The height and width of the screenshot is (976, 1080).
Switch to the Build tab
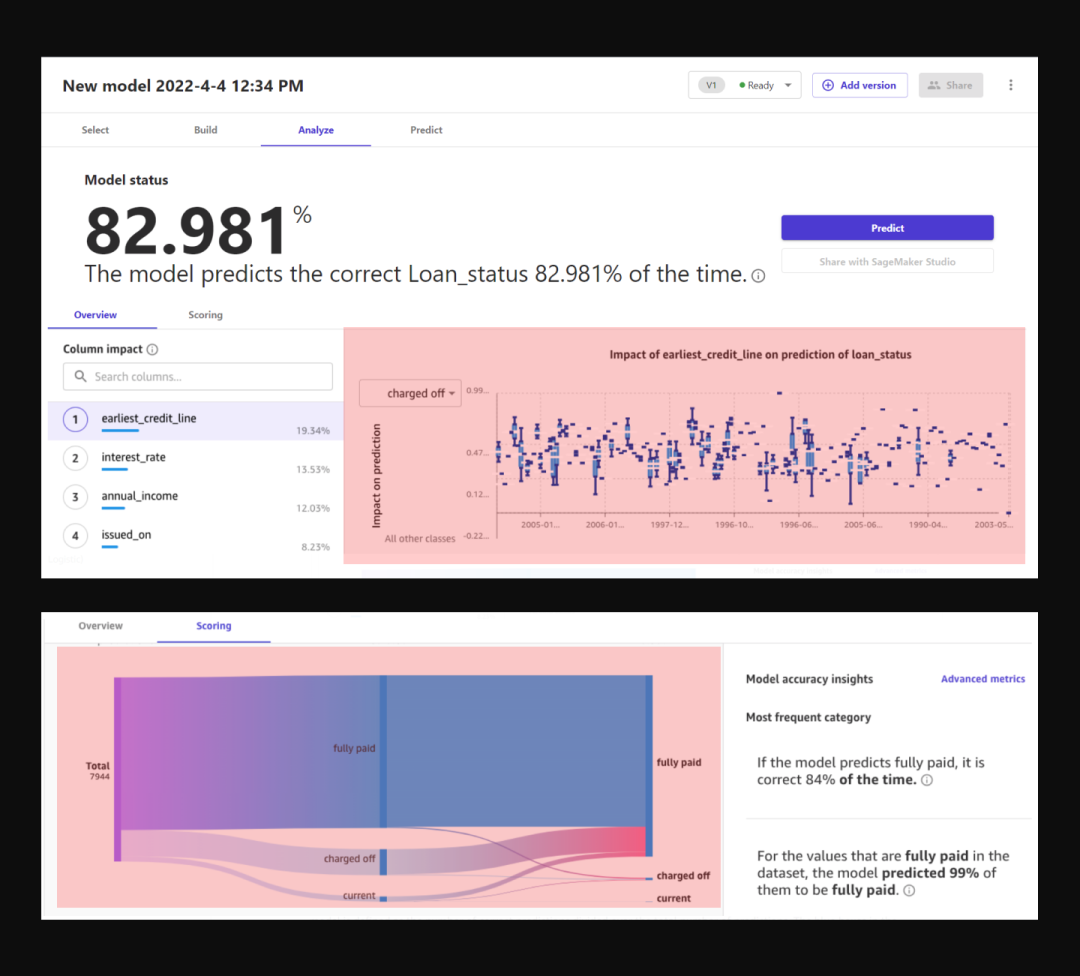205,129
